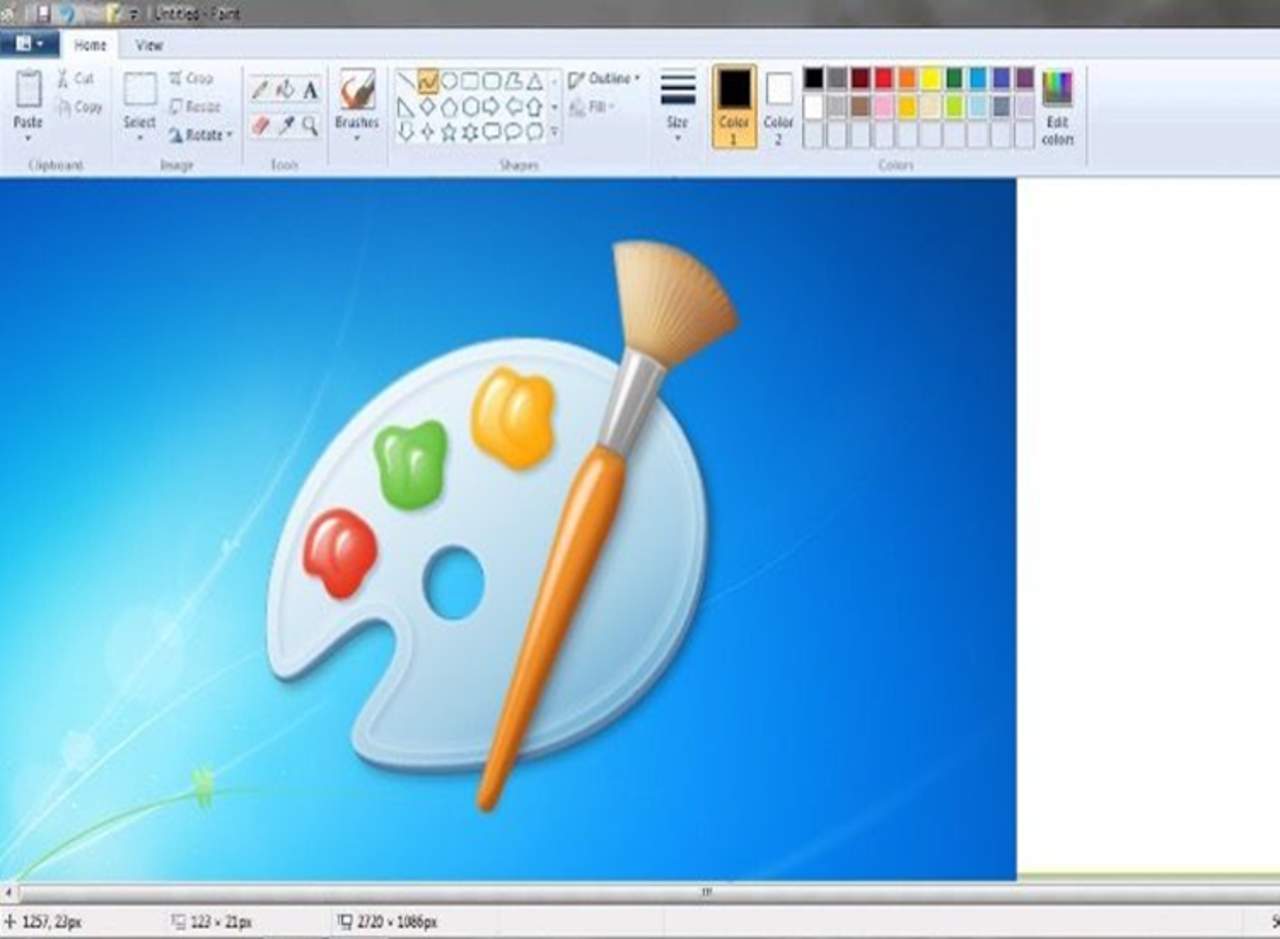Open the Brushes dropdown
The height and width of the screenshot is (939, 1280).
coord(357,106)
